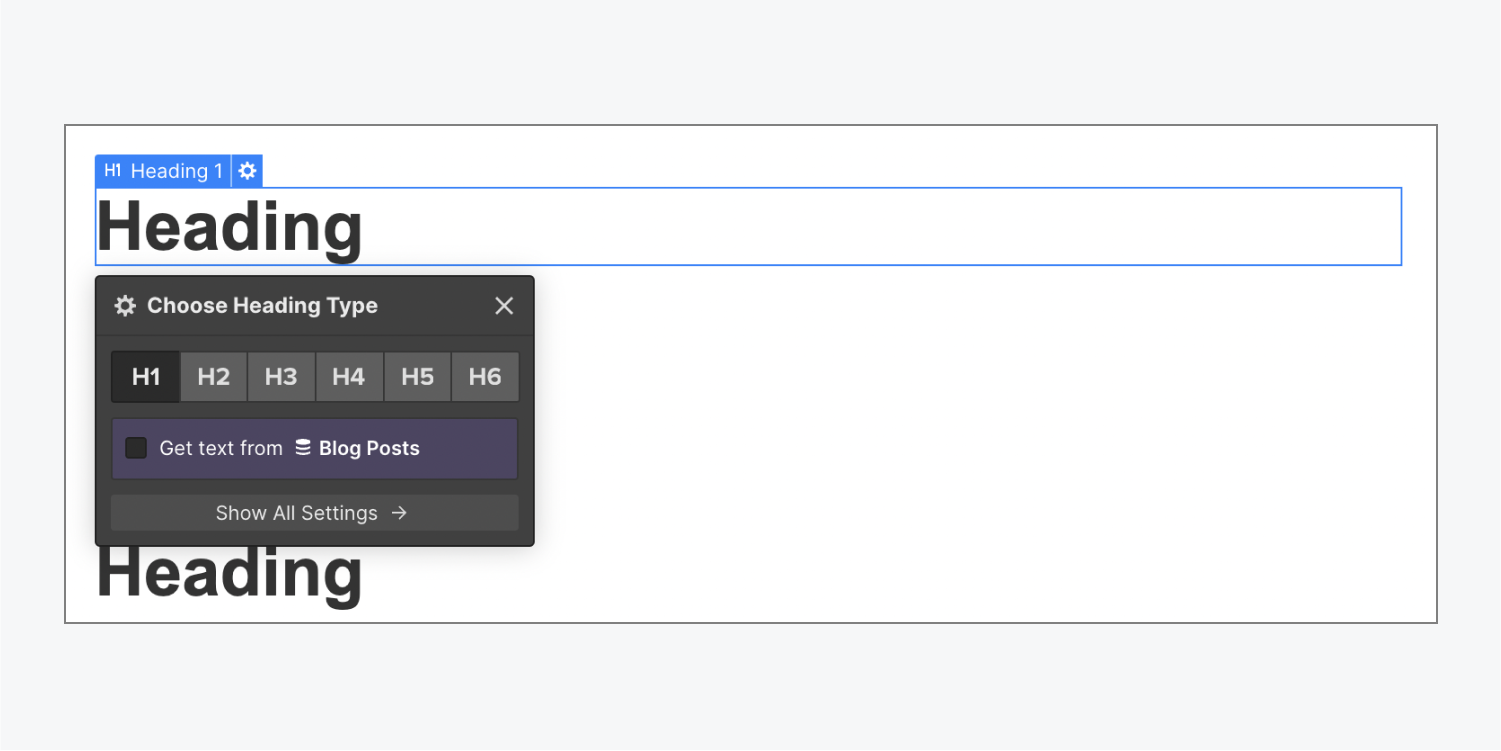Click the Blog Posts collection name
Image resolution: width=1501 pixels, height=751 pixels.
pyautogui.click(x=369, y=448)
